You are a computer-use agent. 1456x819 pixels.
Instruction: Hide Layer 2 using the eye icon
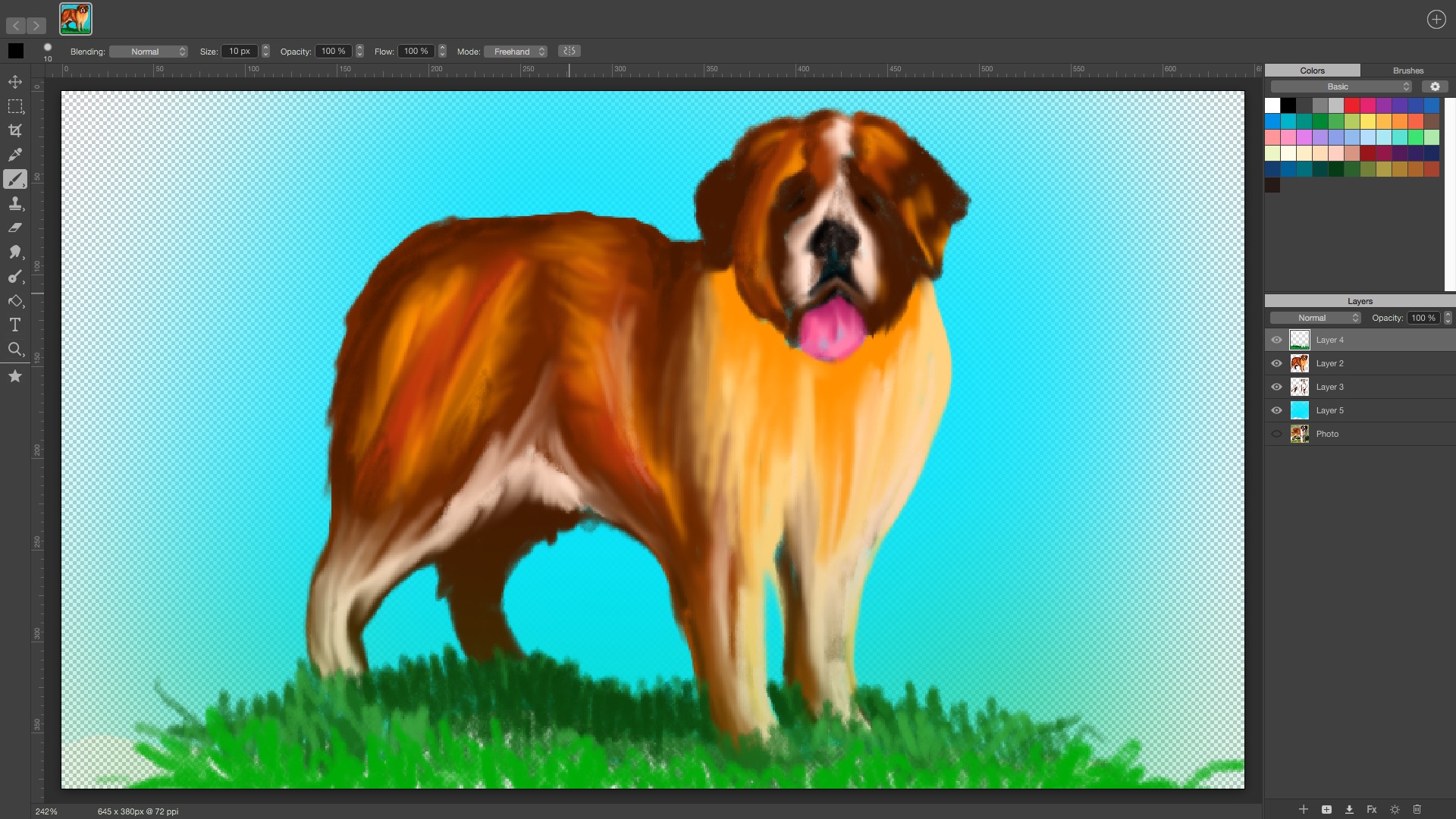(x=1276, y=363)
